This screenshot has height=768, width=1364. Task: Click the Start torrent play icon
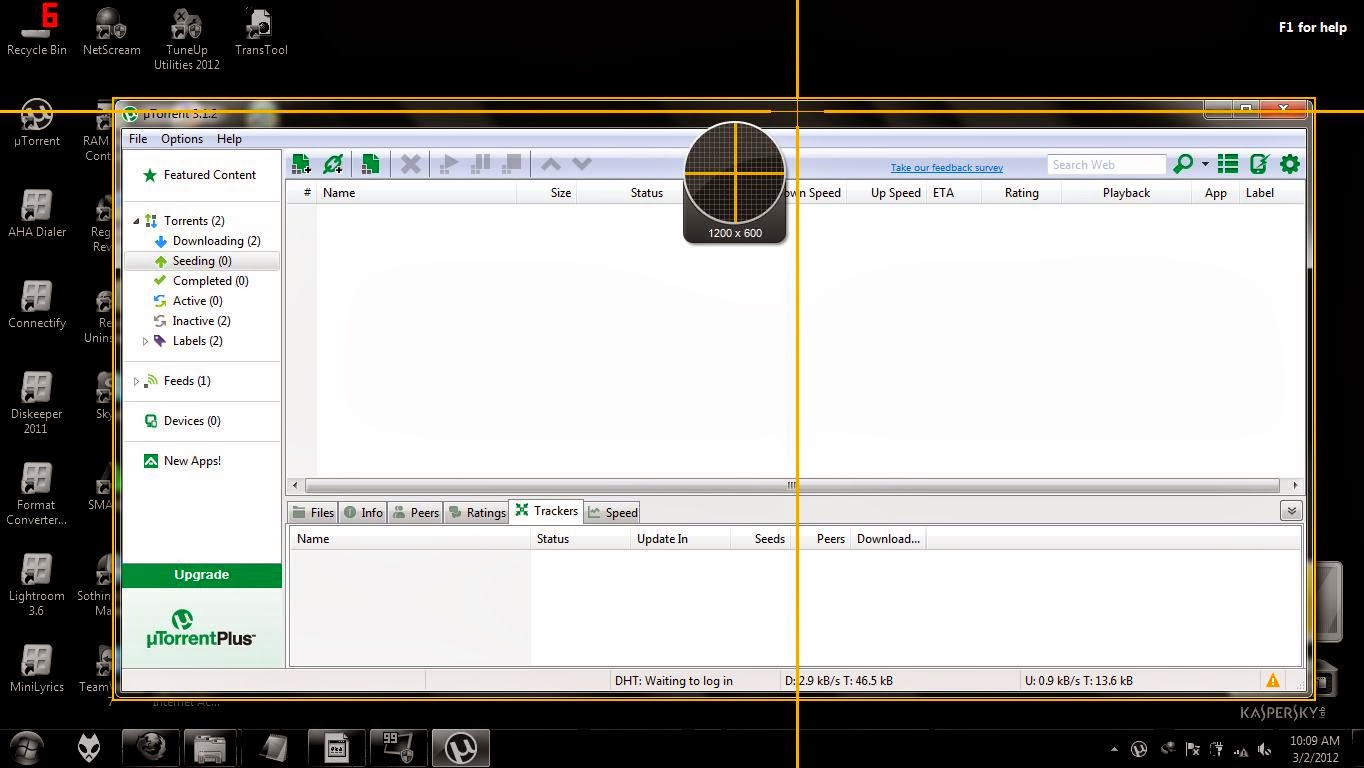coord(450,164)
